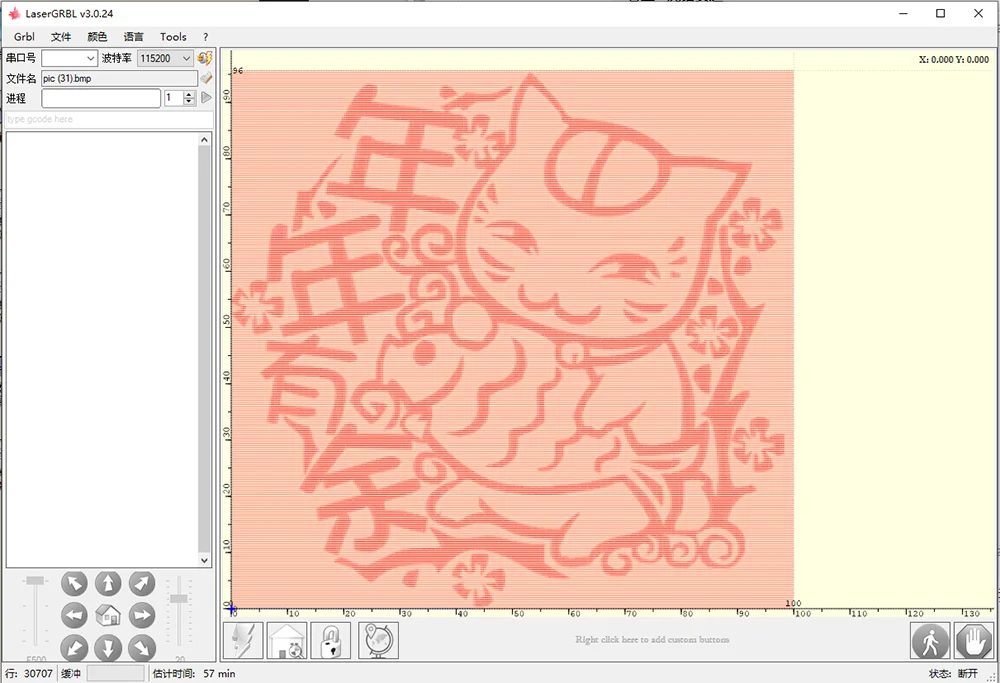Open the 语言 menu

click(x=133, y=37)
